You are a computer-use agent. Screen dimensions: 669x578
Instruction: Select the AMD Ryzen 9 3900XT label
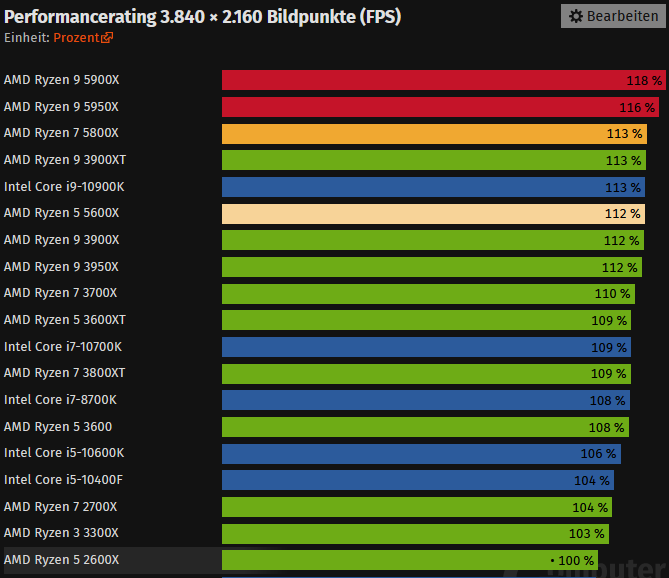point(65,160)
